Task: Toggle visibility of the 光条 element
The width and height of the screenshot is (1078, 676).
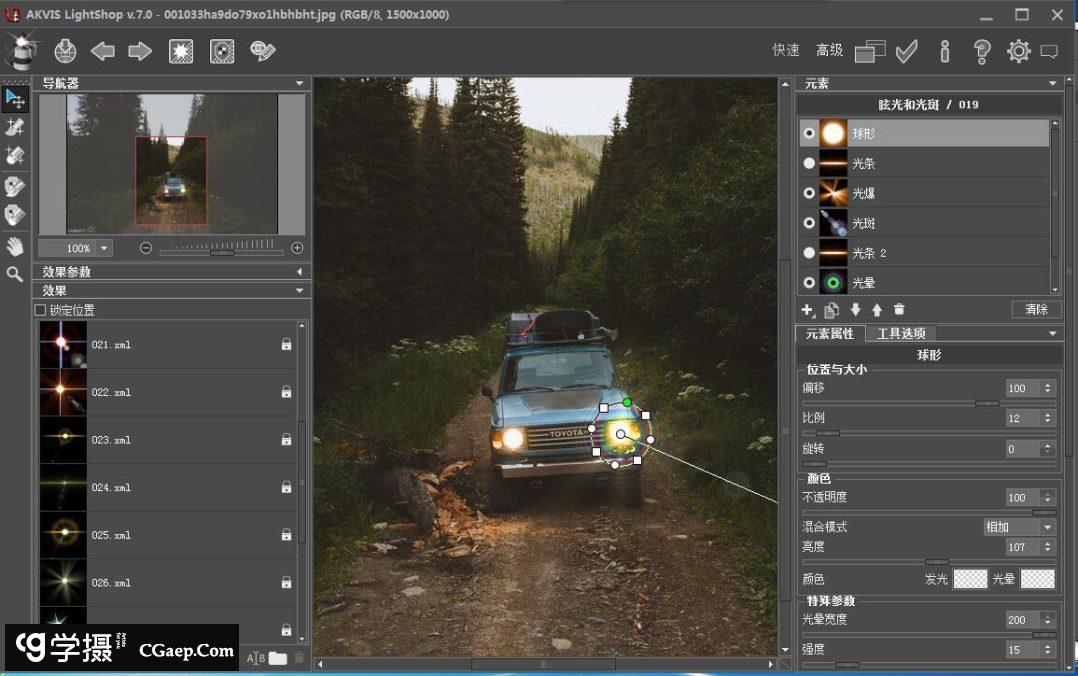Action: pyautogui.click(x=809, y=163)
